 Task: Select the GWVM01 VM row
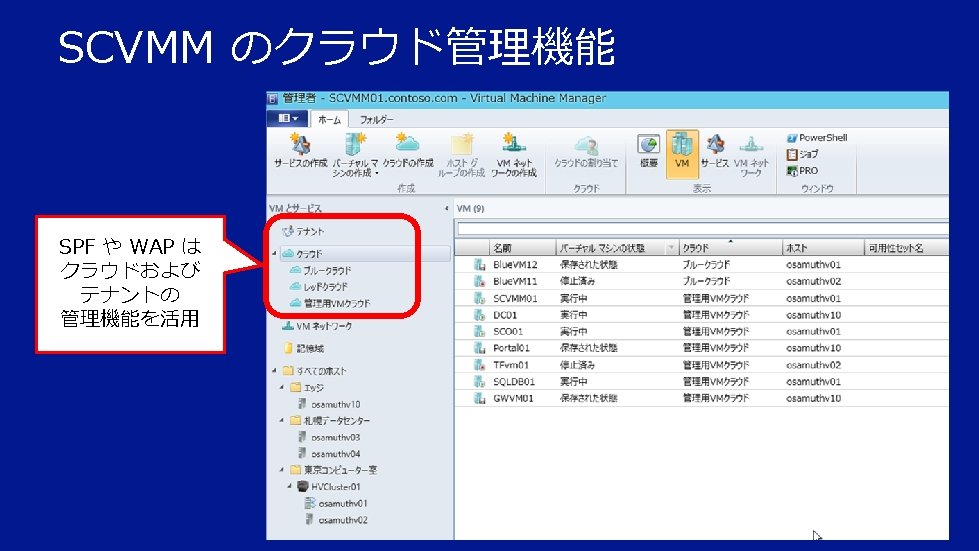pyautogui.click(x=701, y=398)
